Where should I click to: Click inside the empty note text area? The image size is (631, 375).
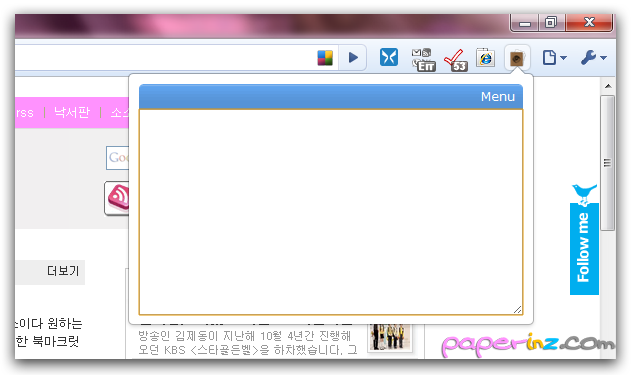pyautogui.click(x=331, y=212)
